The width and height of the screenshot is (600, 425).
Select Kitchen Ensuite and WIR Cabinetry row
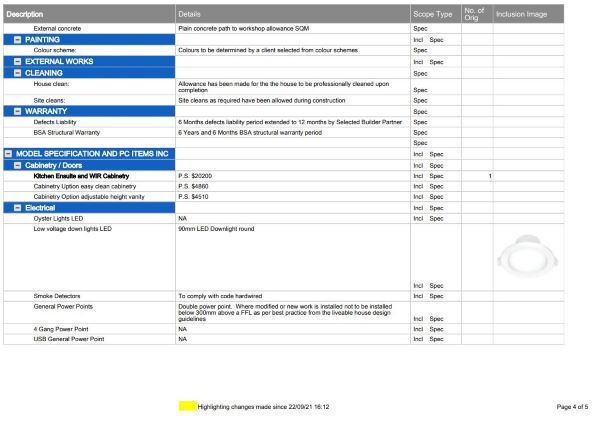pos(284,176)
